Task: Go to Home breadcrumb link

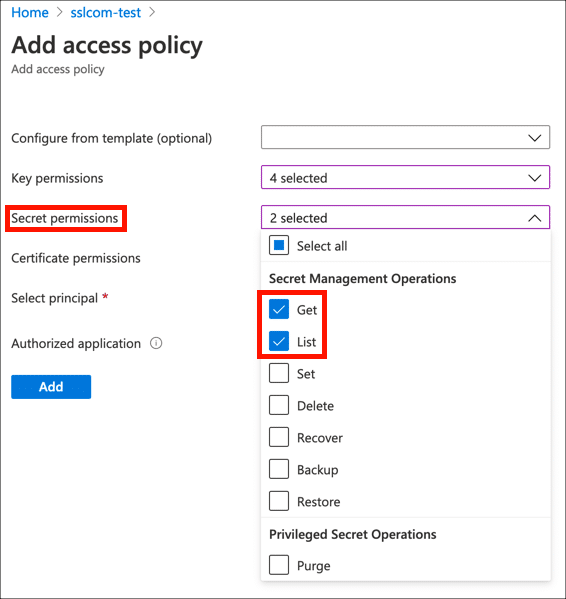Action: click(30, 13)
